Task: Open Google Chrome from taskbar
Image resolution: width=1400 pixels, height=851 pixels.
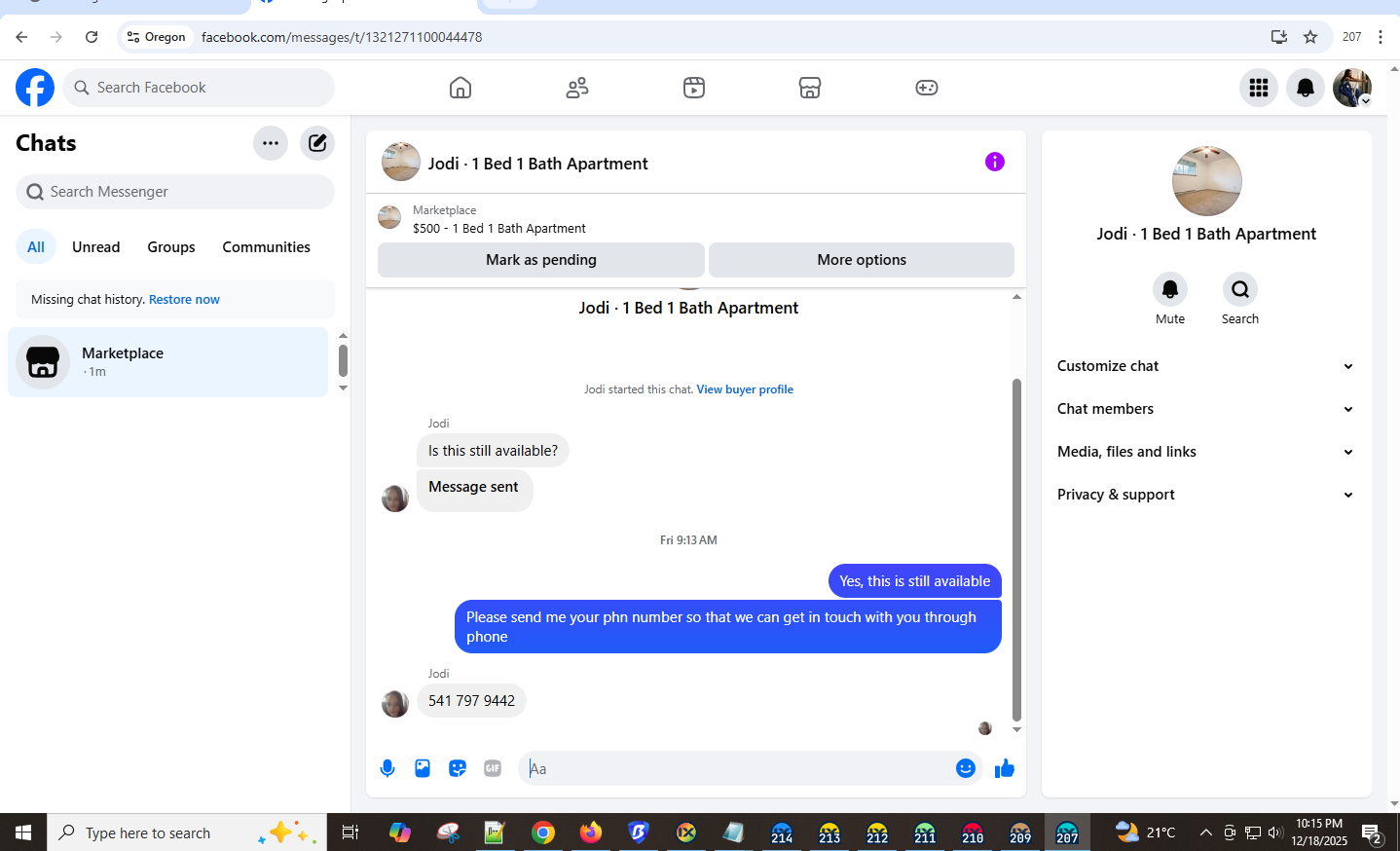Action: [543, 832]
